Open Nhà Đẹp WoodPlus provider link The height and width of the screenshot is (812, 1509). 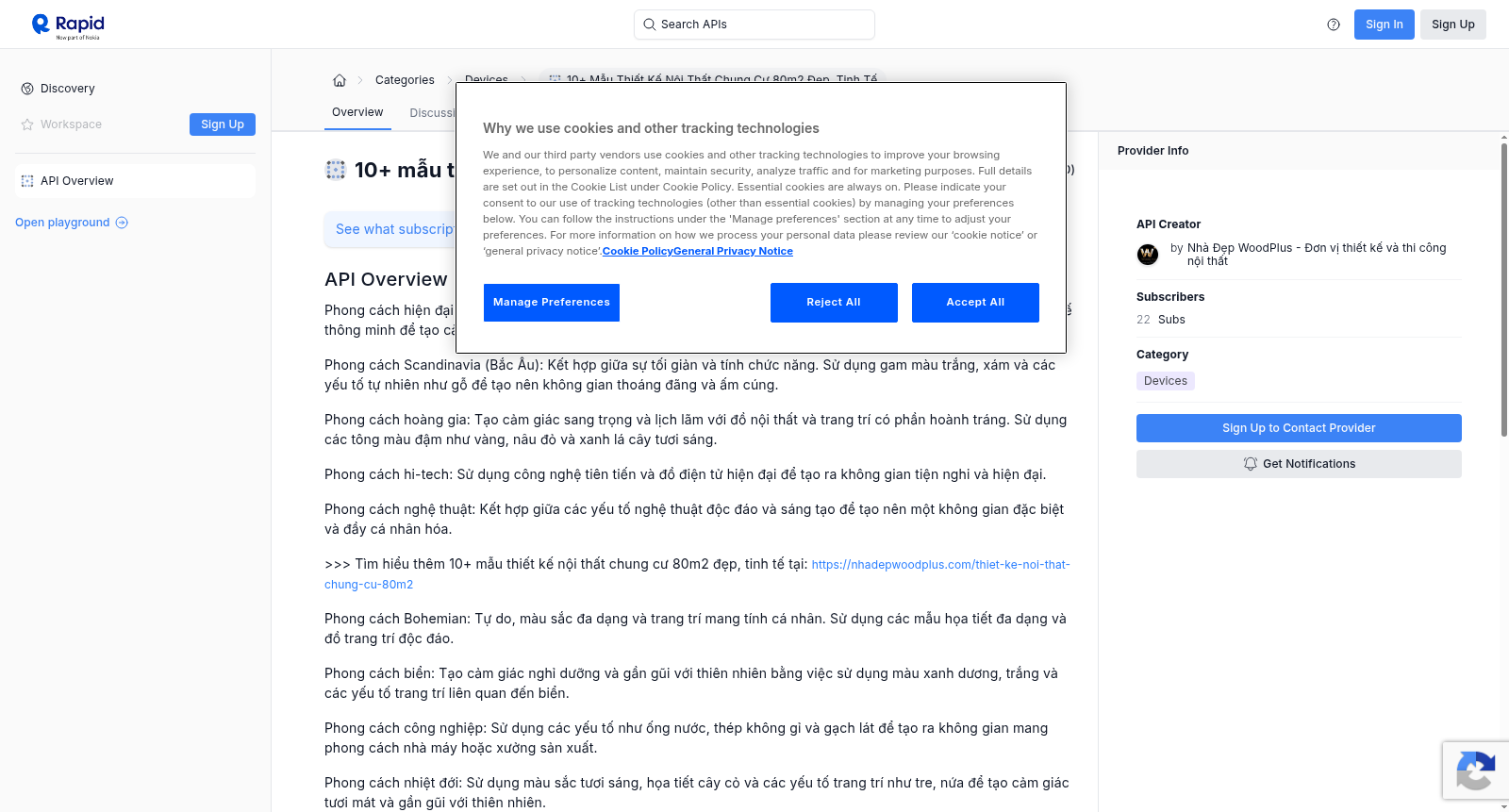point(1317,255)
